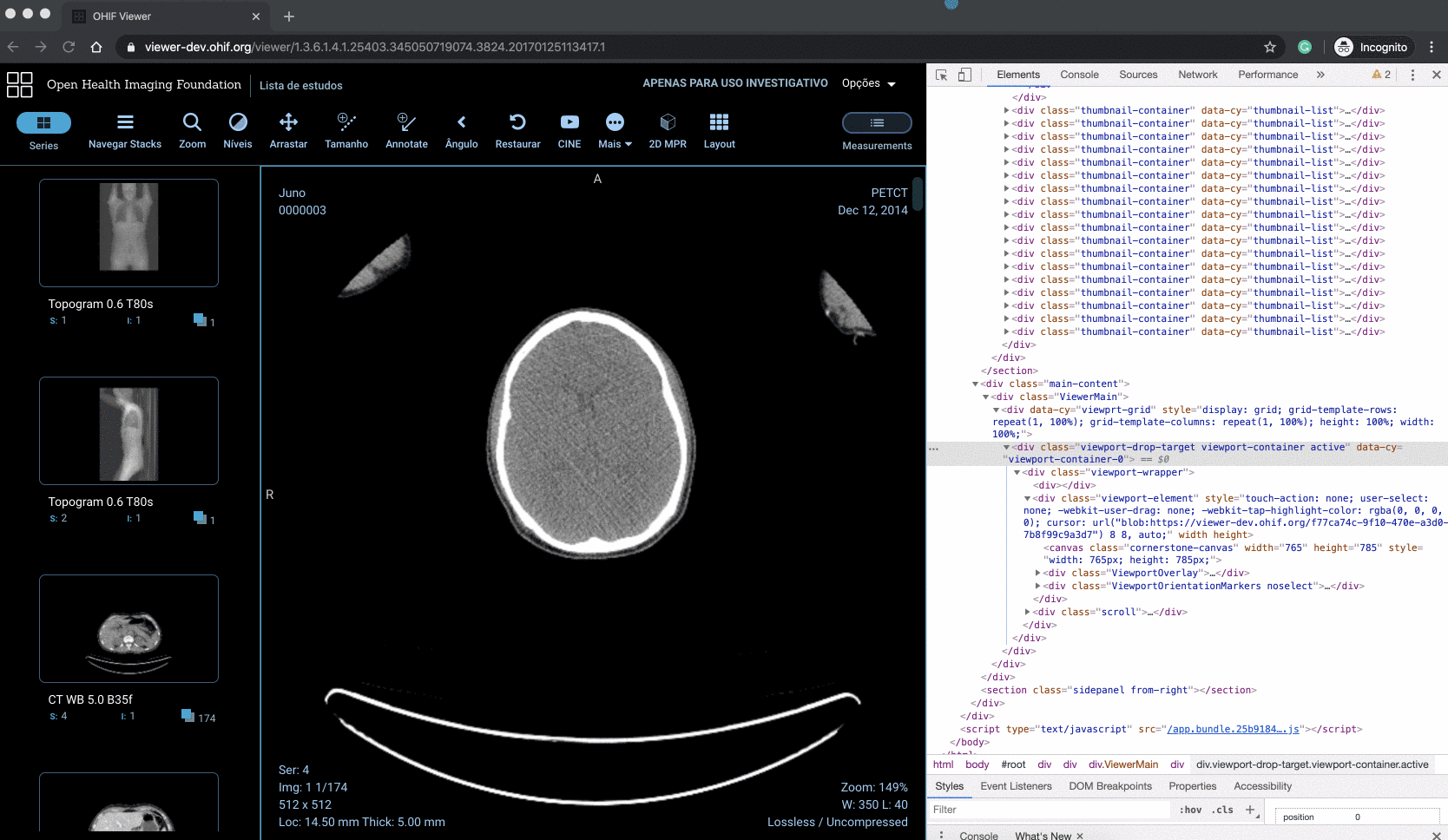This screenshot has width=1448, height=840.
Task: Bookmark this page with the star
Action: tap(1270, 47)
